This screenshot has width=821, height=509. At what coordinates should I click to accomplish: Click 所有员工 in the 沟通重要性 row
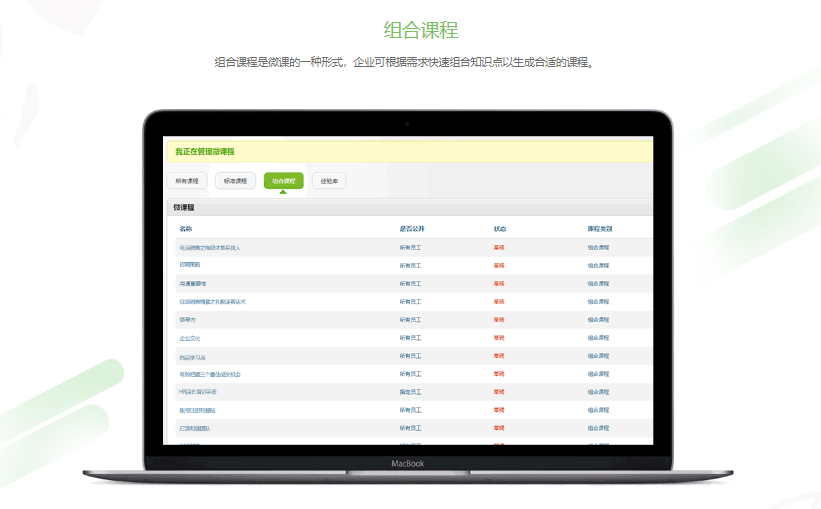[410, 283]
